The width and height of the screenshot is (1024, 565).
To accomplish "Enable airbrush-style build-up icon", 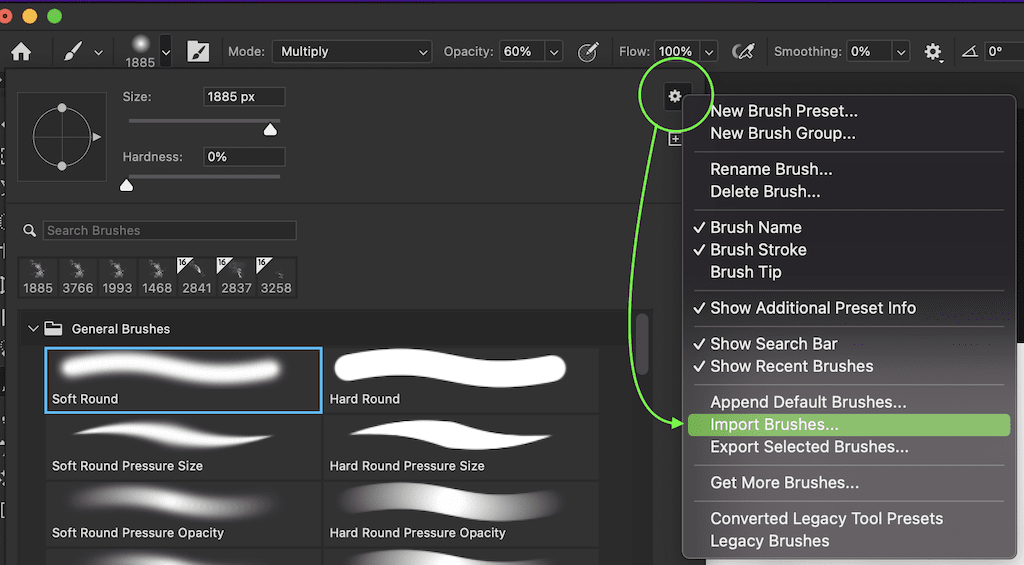I will pyautogui.click(x=743, y=52).
